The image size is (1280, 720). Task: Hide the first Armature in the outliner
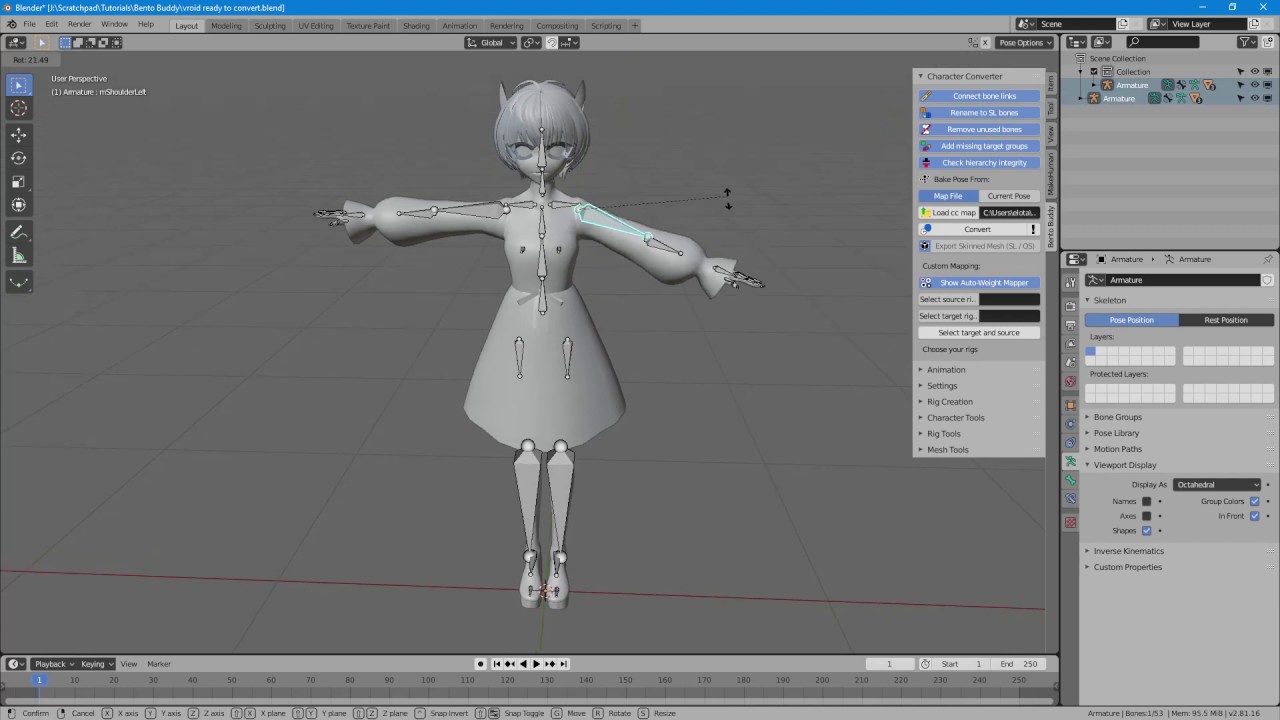pos(1255,85)
